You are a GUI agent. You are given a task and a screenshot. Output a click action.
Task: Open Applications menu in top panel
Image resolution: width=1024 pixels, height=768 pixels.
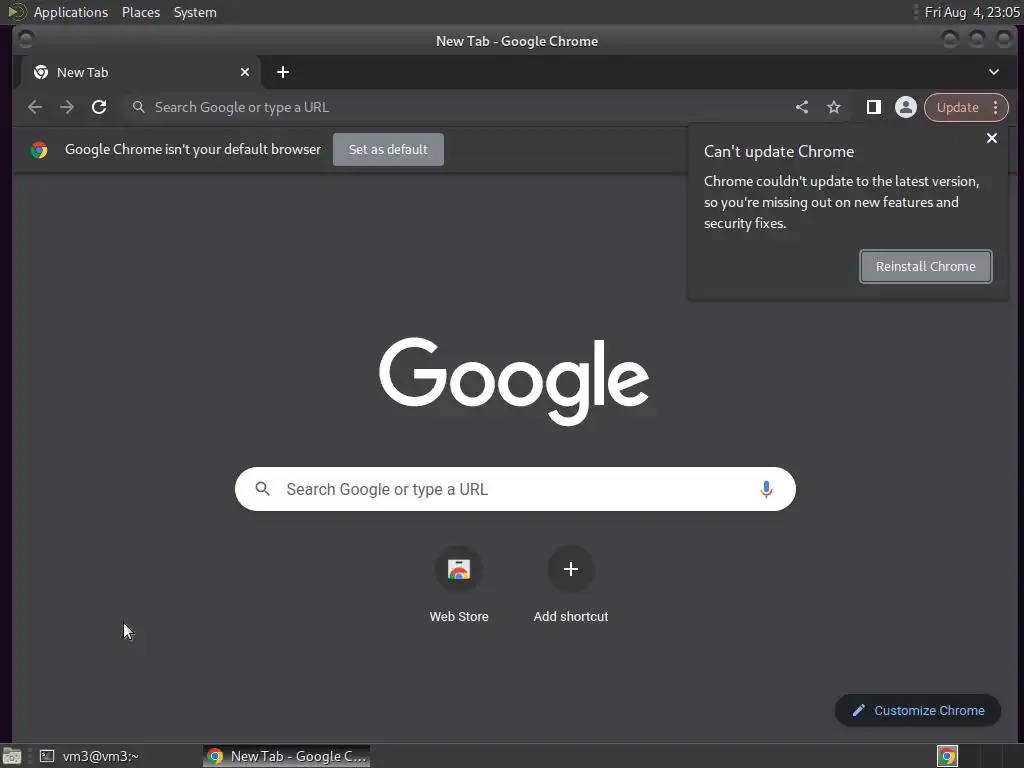tap(71, 12)
